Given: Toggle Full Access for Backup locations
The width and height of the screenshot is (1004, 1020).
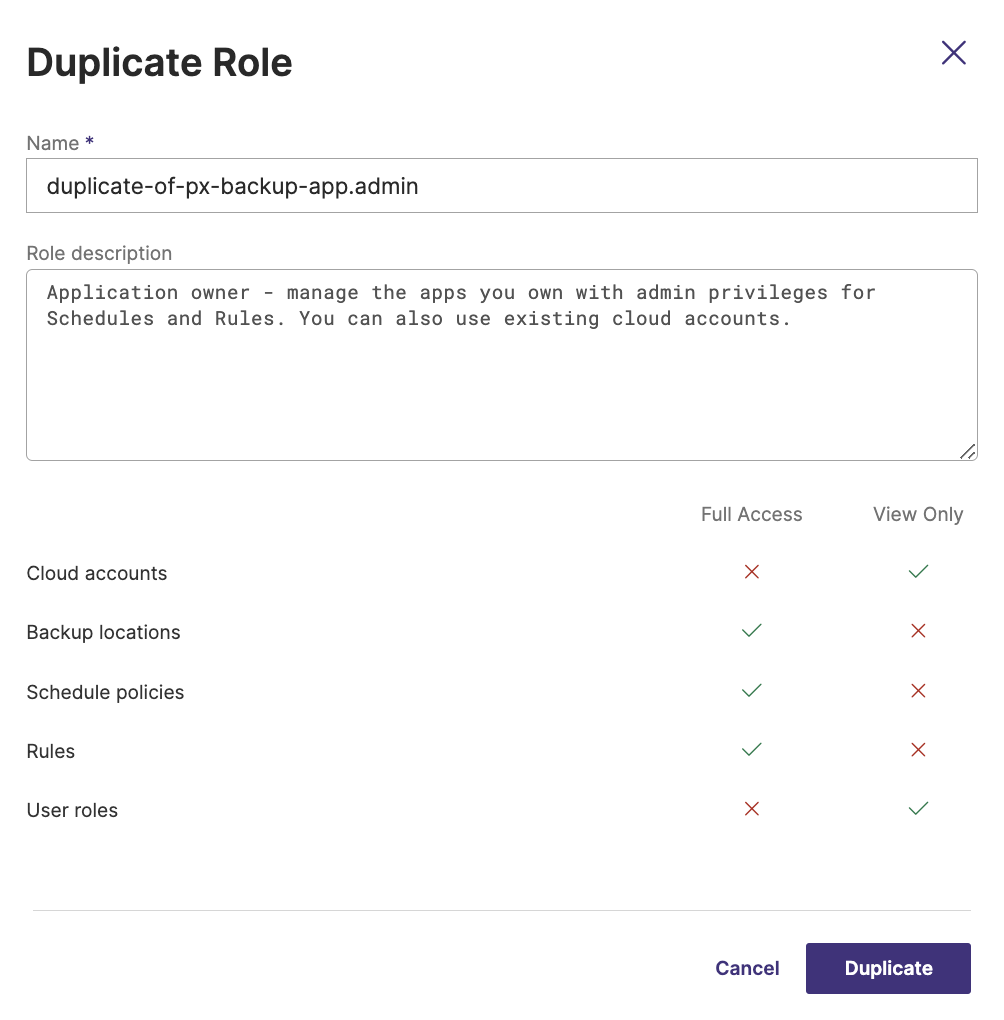Looking at the screenshot, I should [x=752, y=631].
